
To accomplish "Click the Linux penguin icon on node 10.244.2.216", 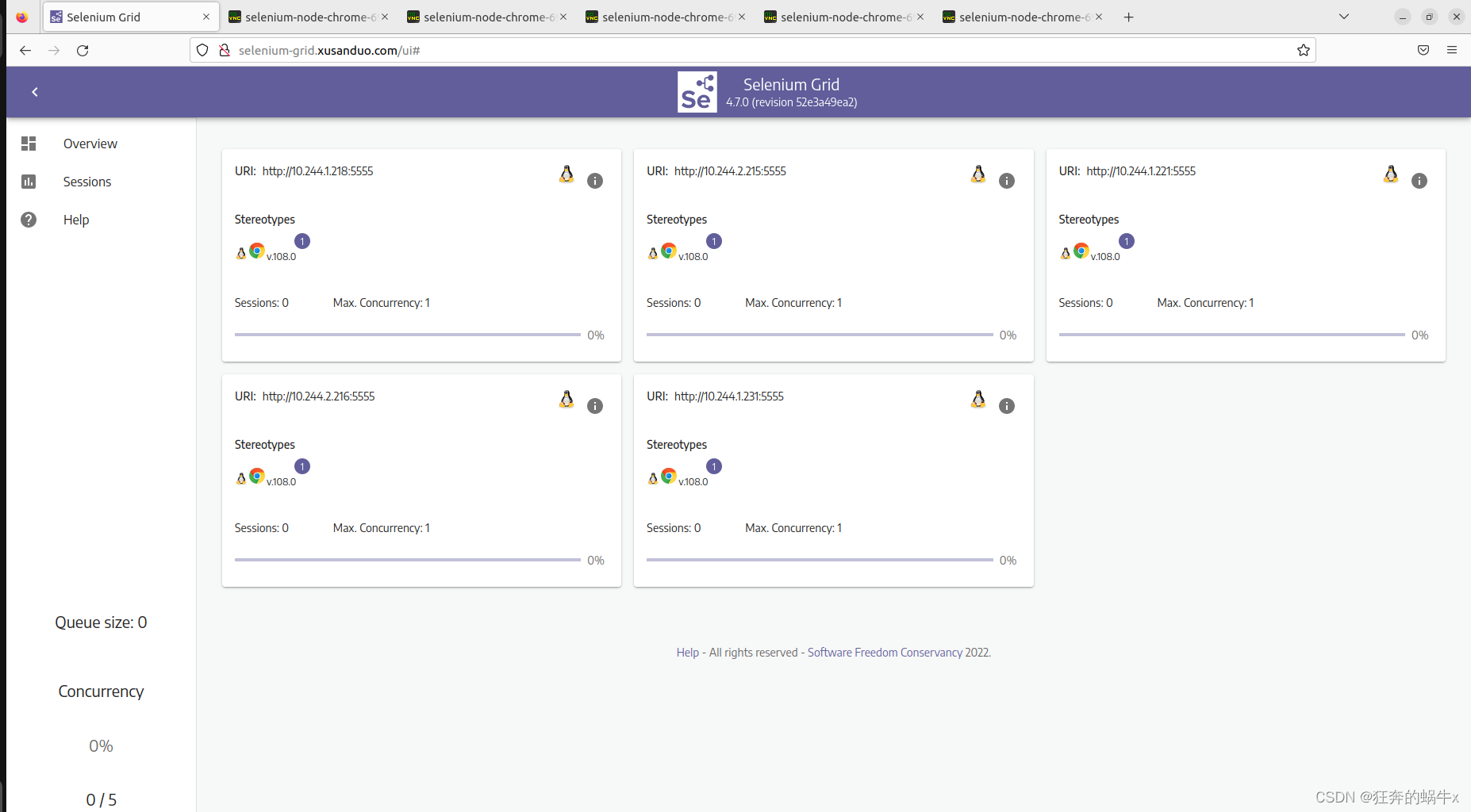I will coord(567,400).
